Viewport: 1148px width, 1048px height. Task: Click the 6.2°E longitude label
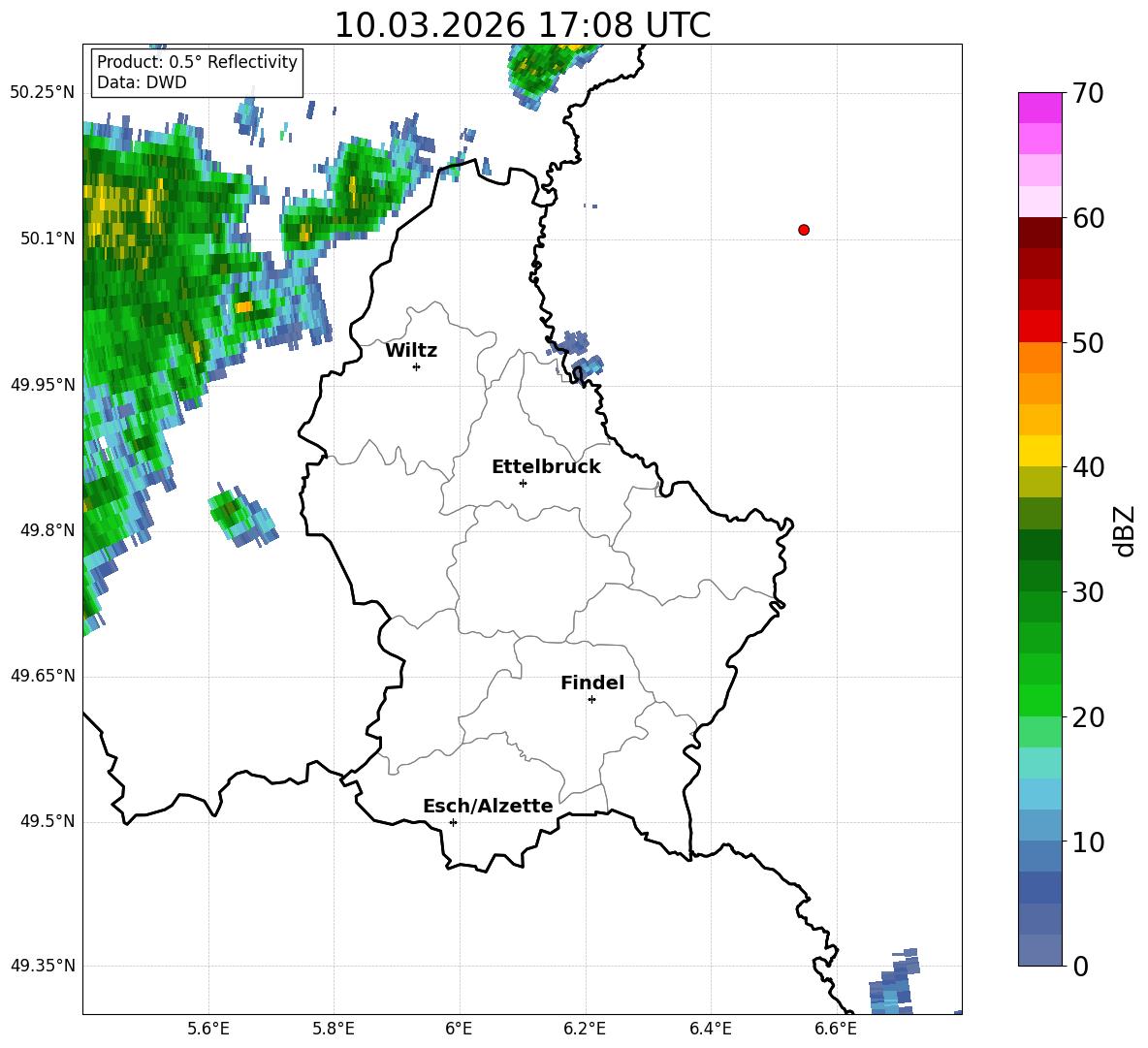click(585, 1029)
